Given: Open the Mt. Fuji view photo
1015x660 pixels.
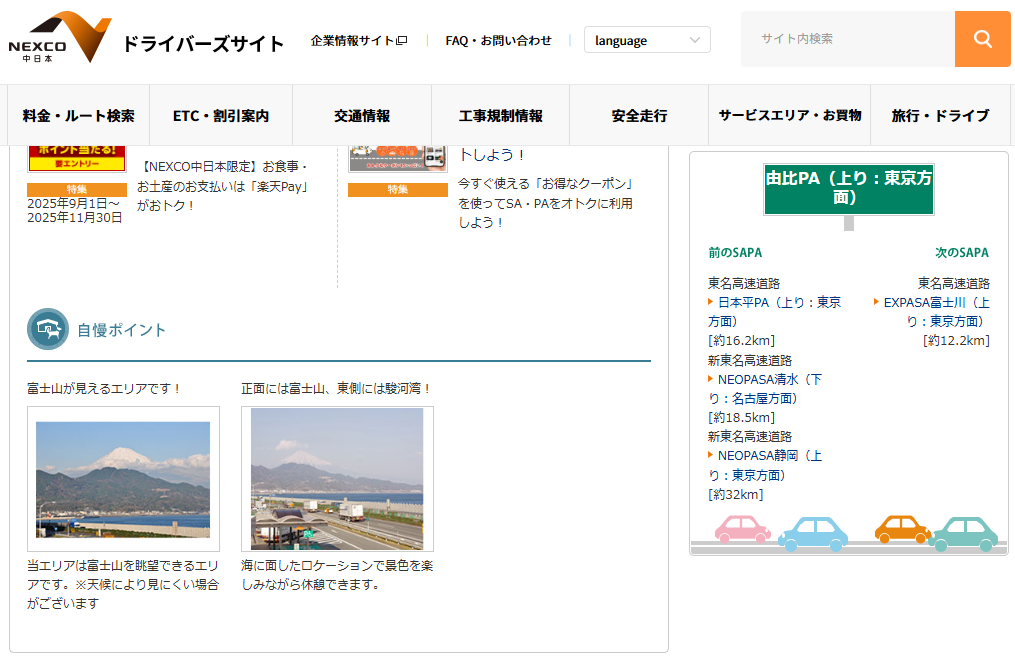Looking at the screenshot, I should tap(123, 479).
